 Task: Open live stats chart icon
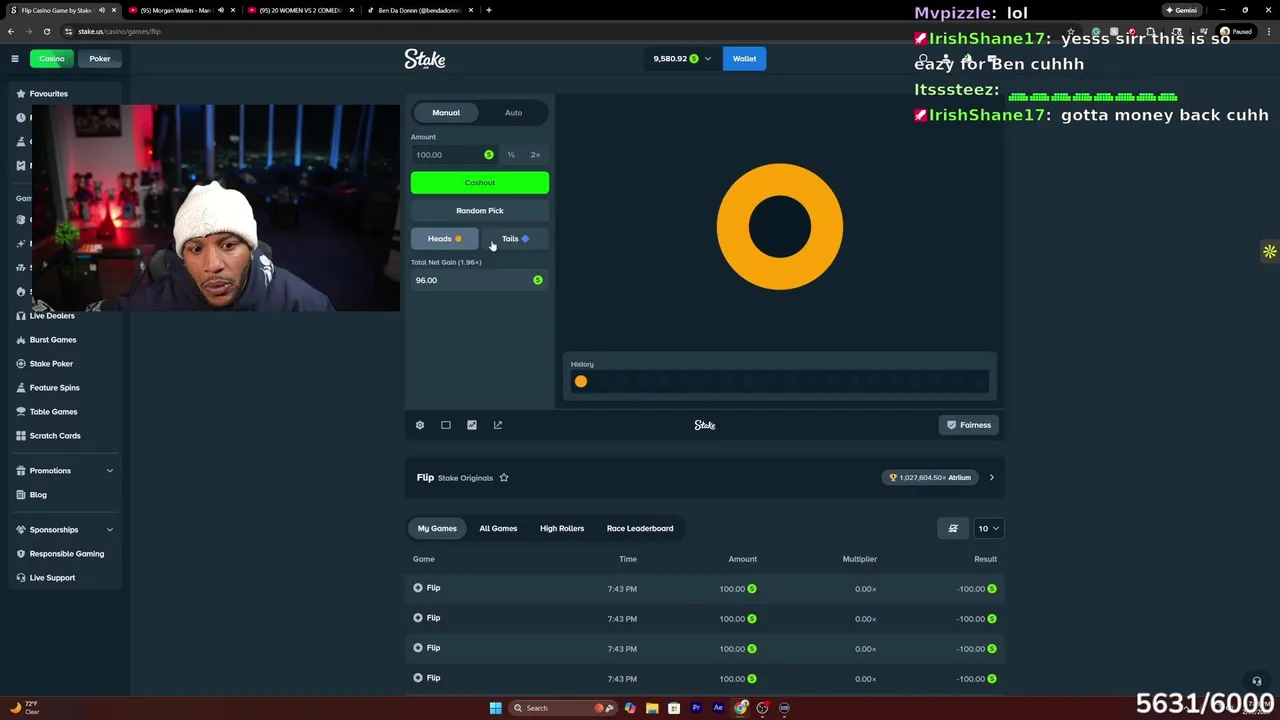pyautogui.click(x=472, y=425)
